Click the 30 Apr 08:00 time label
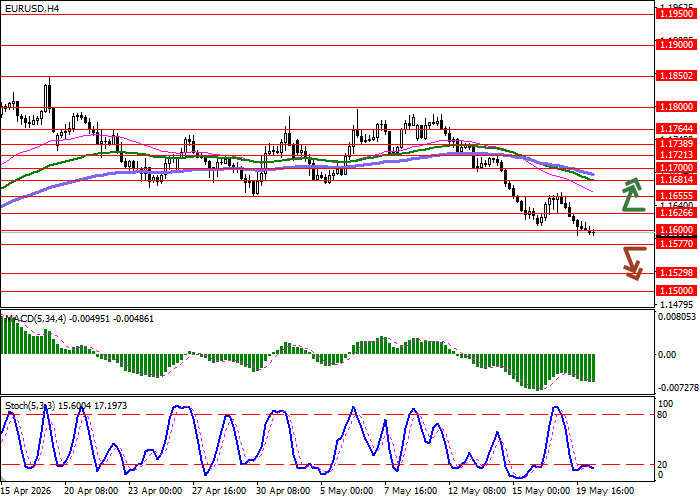The image size is (700, 500). pos(283,491)
